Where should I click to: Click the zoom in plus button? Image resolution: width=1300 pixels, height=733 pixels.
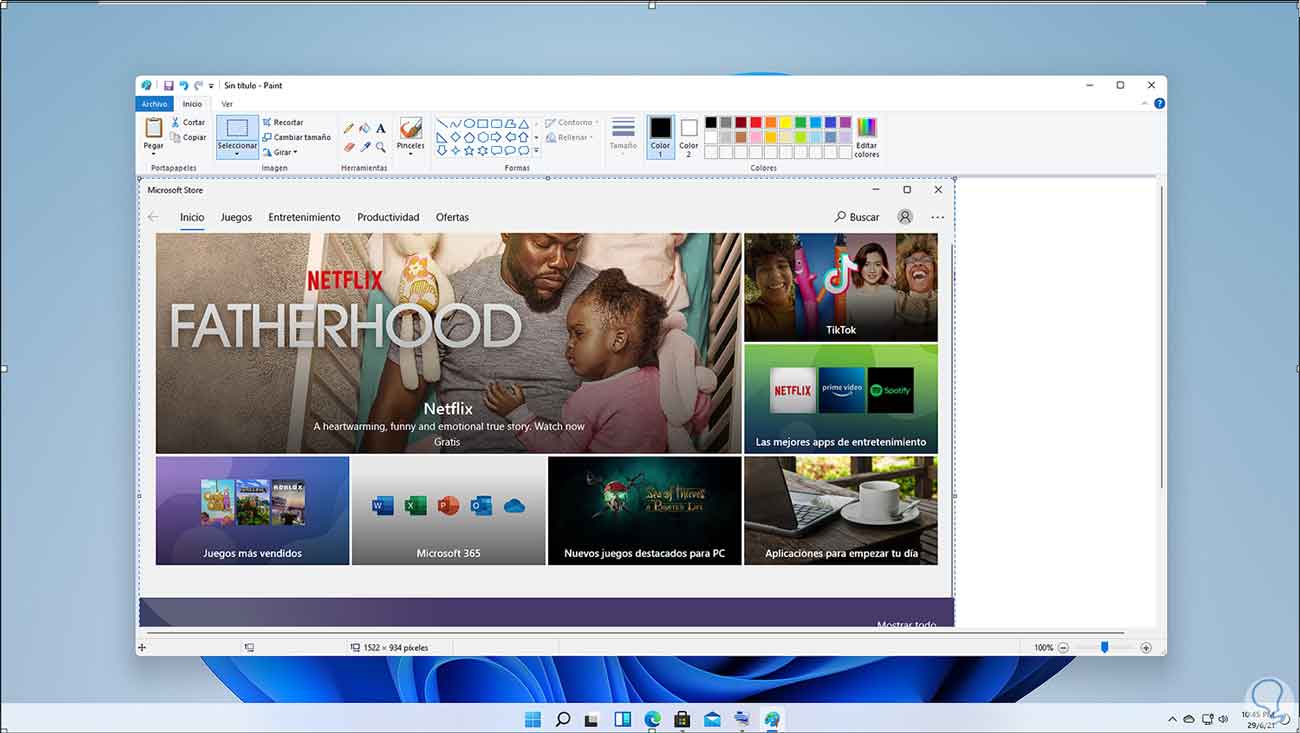click(1146, 648)
